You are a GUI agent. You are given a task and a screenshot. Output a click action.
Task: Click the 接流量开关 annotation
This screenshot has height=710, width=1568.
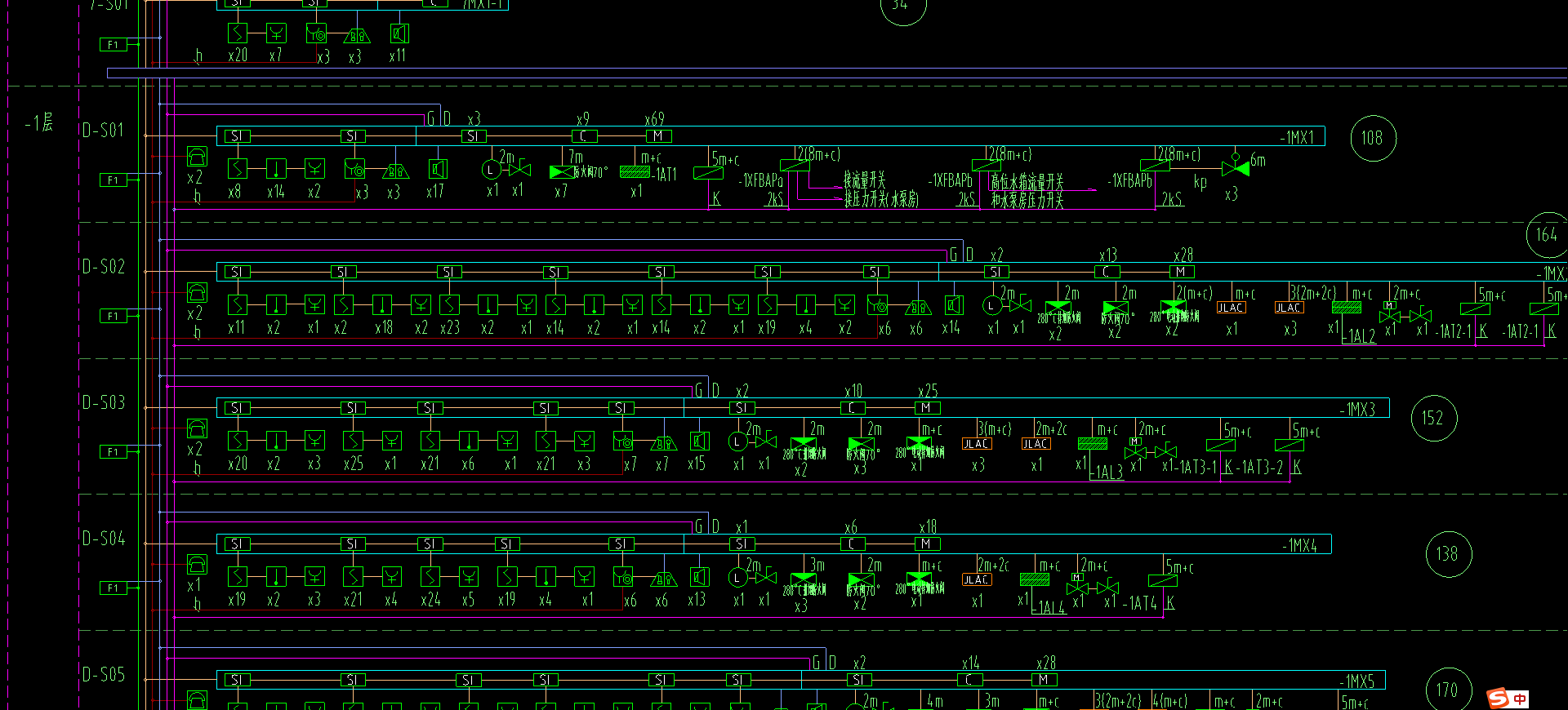864,179
